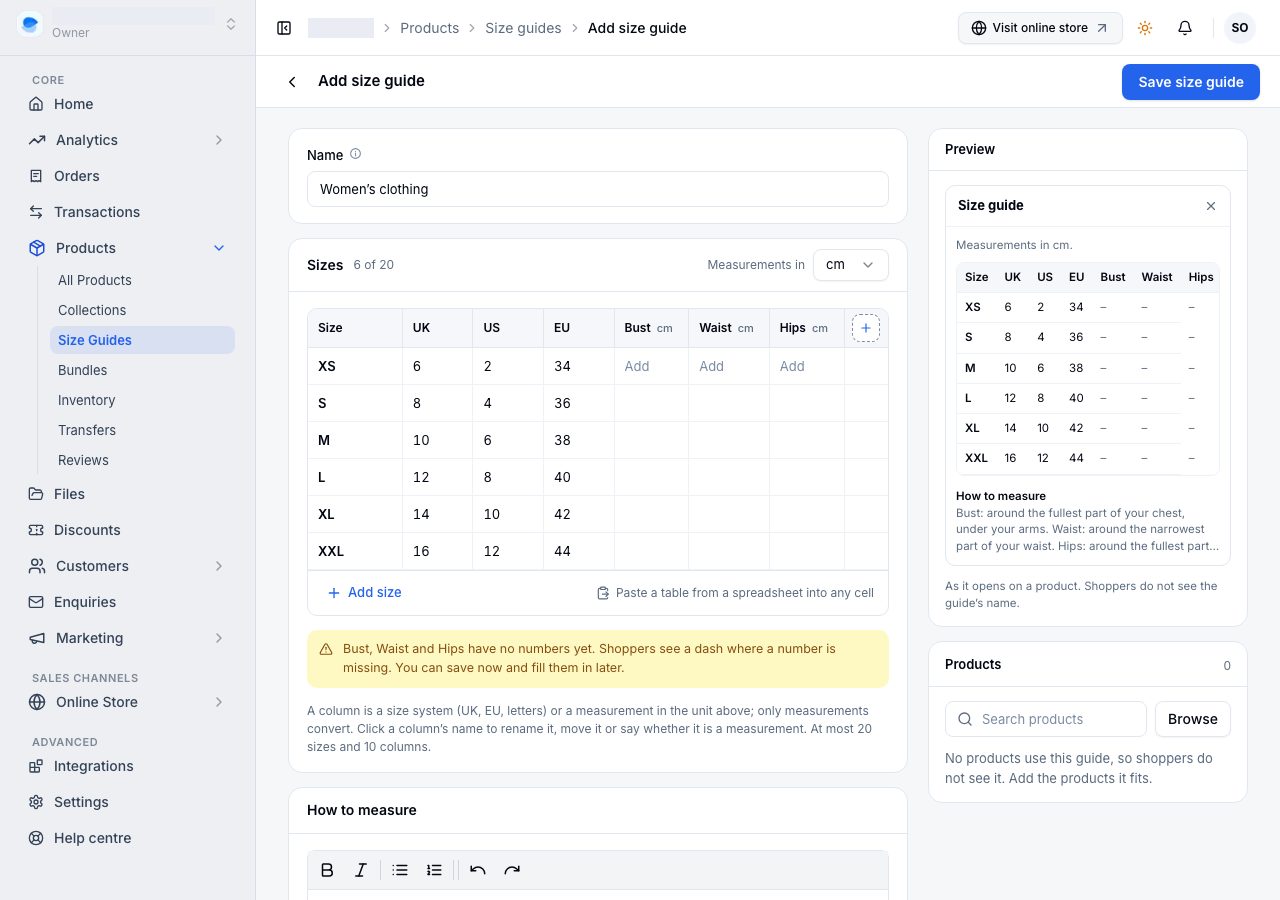Close the Size guide preview
The width and height of the screenshot is (1280, 900).
click(1211, 206)
